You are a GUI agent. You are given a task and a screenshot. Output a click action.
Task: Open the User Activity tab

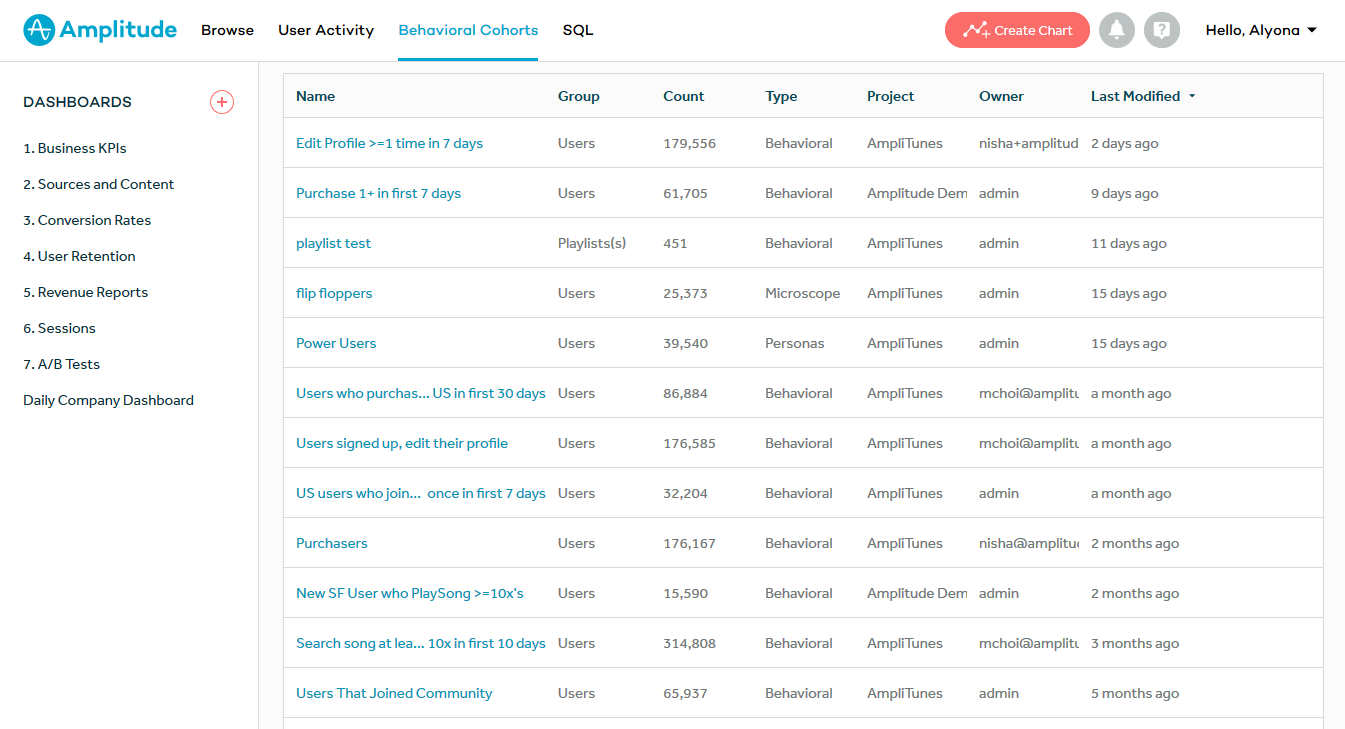click(x=326, y=30)
